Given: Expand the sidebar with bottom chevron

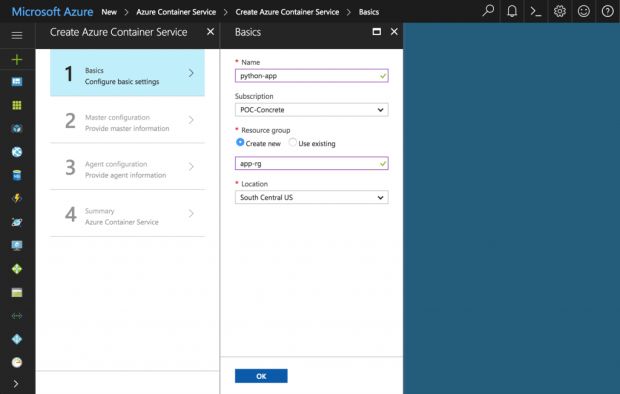Looking at the screenshot, I should [16, 384].
